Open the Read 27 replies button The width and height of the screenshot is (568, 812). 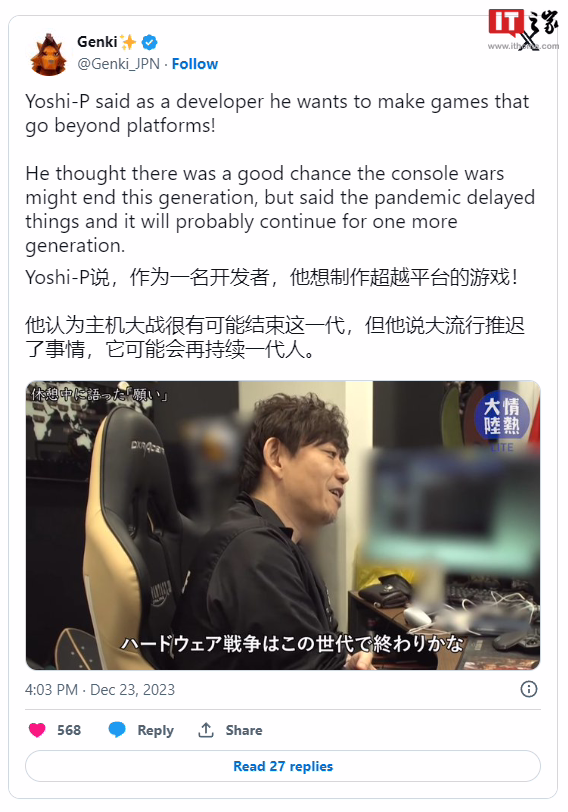(283, 766)
